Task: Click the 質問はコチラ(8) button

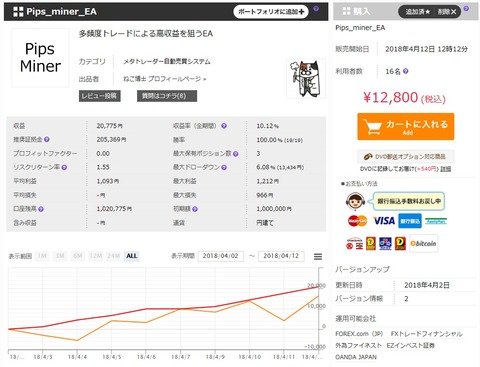Action: [x=167, y=96]
